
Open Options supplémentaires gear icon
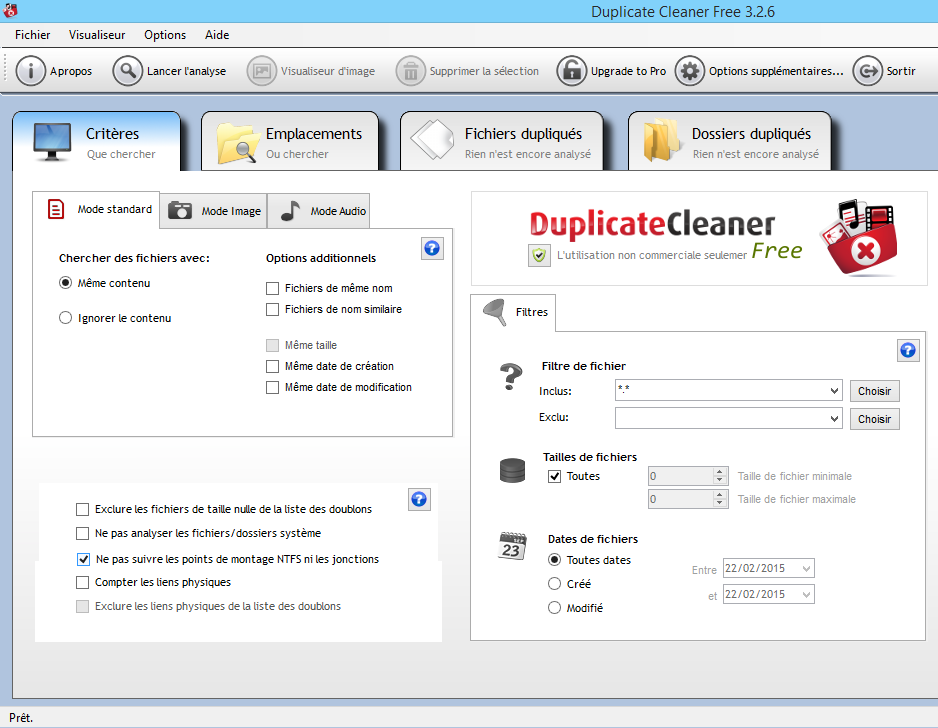click(689, 71)
